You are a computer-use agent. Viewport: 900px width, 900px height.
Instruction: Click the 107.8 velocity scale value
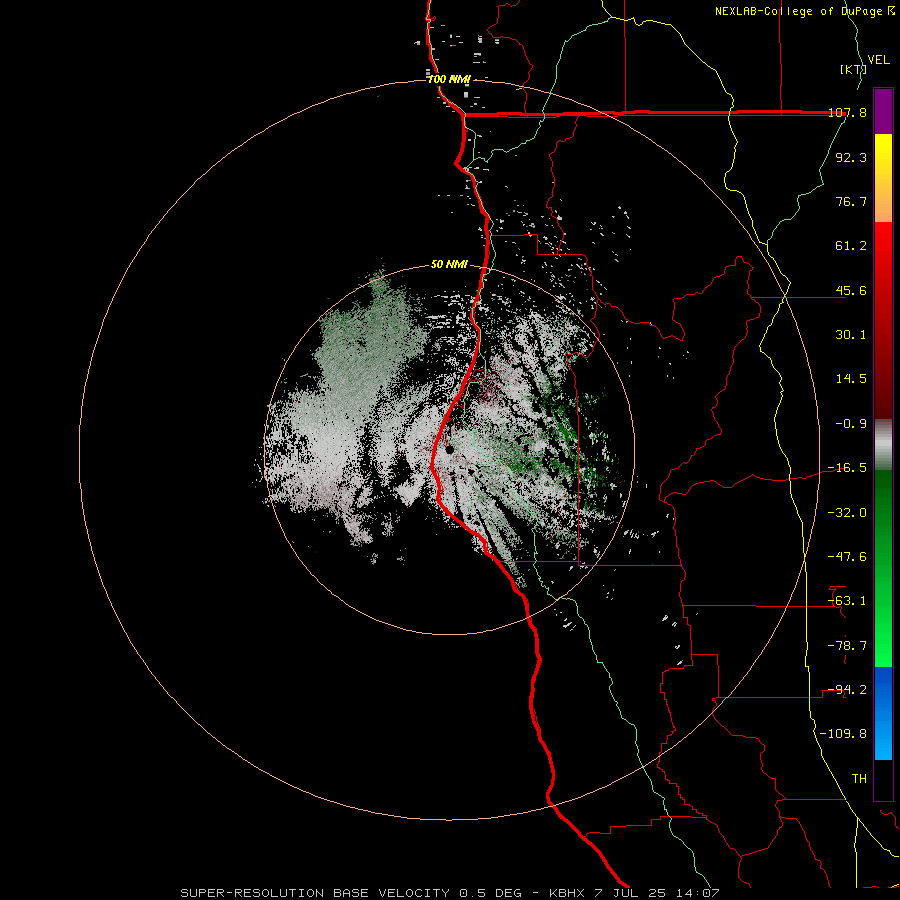pyautogui.click(x=847, y=112)
